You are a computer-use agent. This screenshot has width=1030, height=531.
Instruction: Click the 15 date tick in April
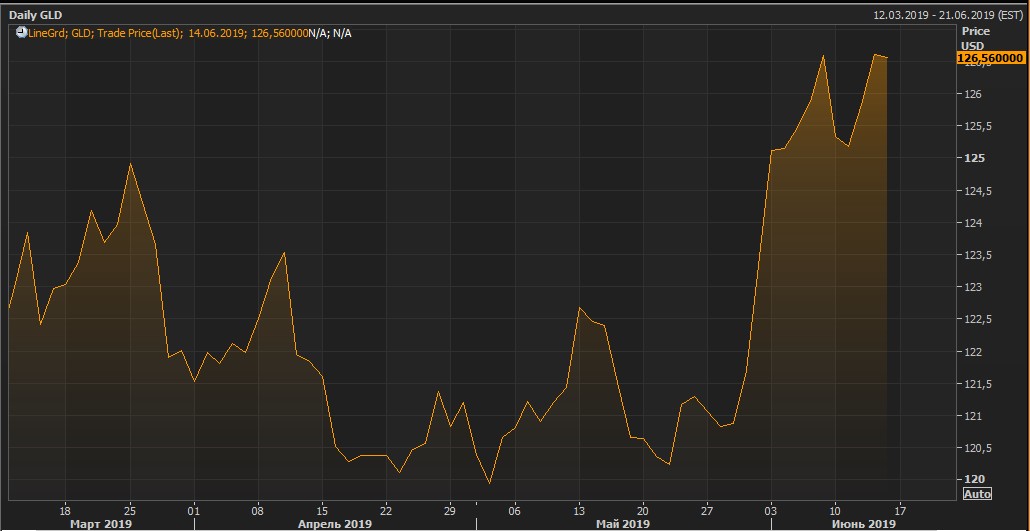point(323,510)
